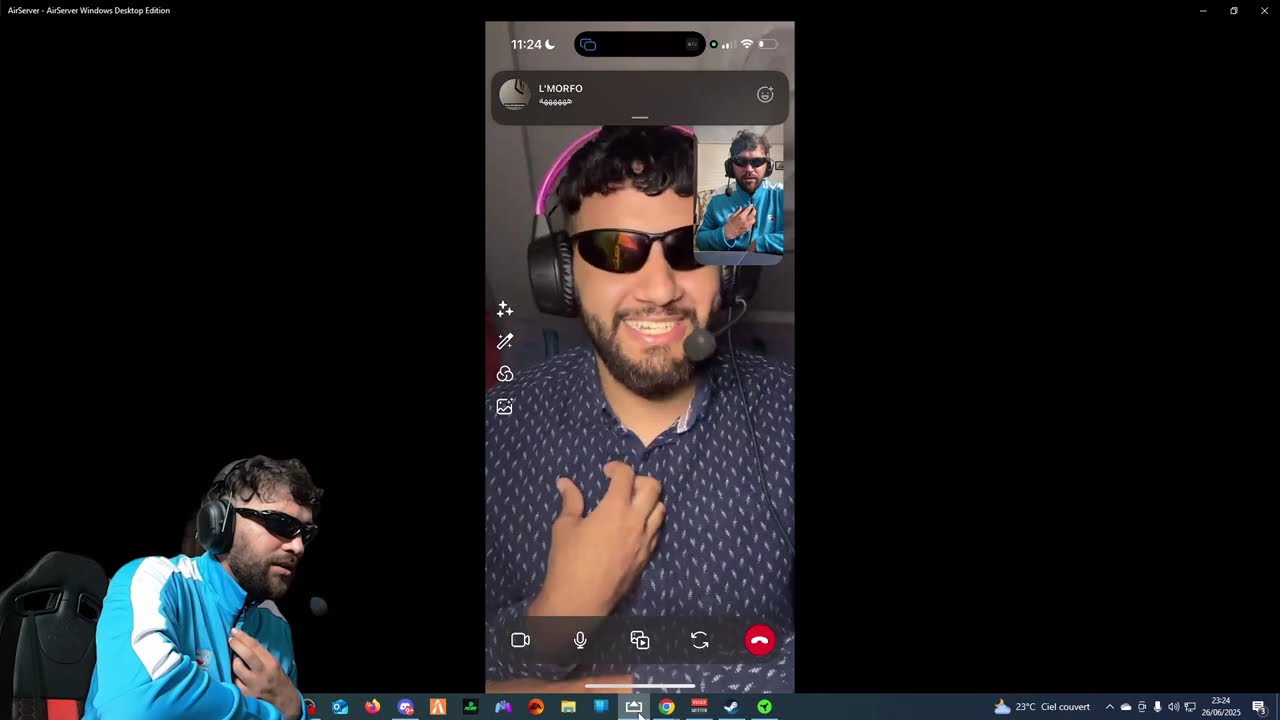Open the orange slanted-logo app in taskbar
1280x720 pixels.
438,707
